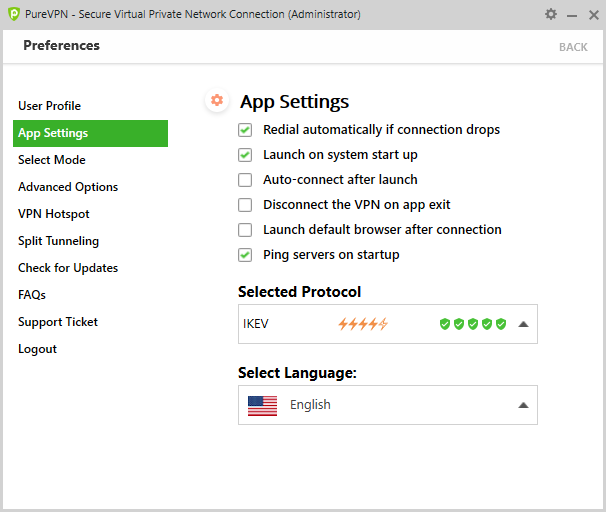This screenshot has height=512, width=606.
Task: Expand protocol list using its arrow
Action: pyautogui.click(x=523, y=324)
